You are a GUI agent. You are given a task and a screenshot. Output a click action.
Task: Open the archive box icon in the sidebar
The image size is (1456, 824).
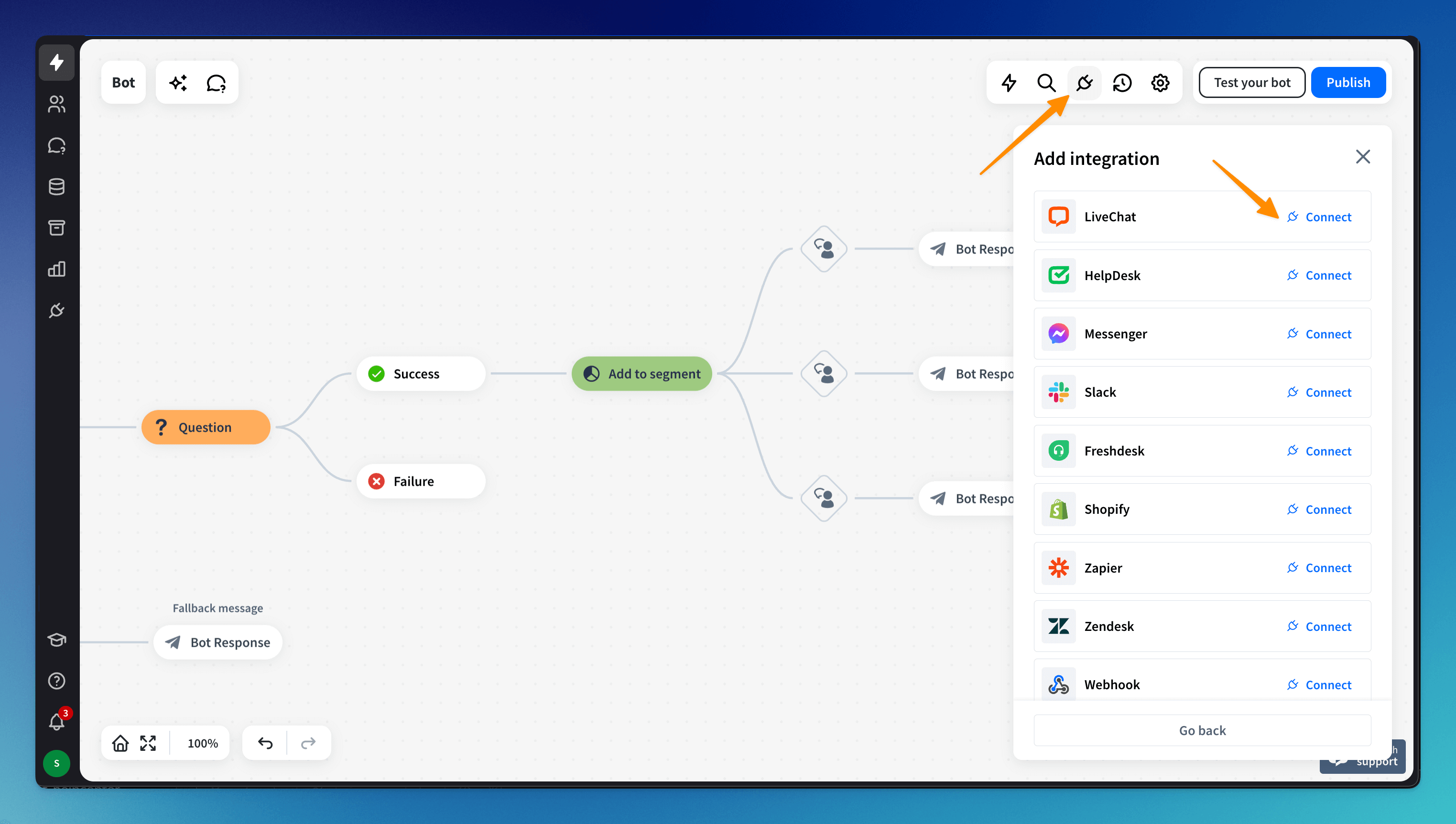tap(56, 228)
